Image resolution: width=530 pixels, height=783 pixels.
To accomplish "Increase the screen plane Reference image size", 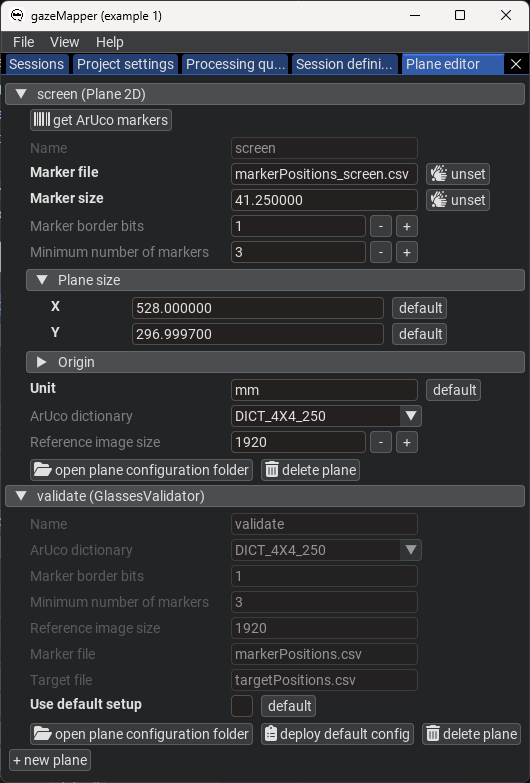I will coord(407,442).
